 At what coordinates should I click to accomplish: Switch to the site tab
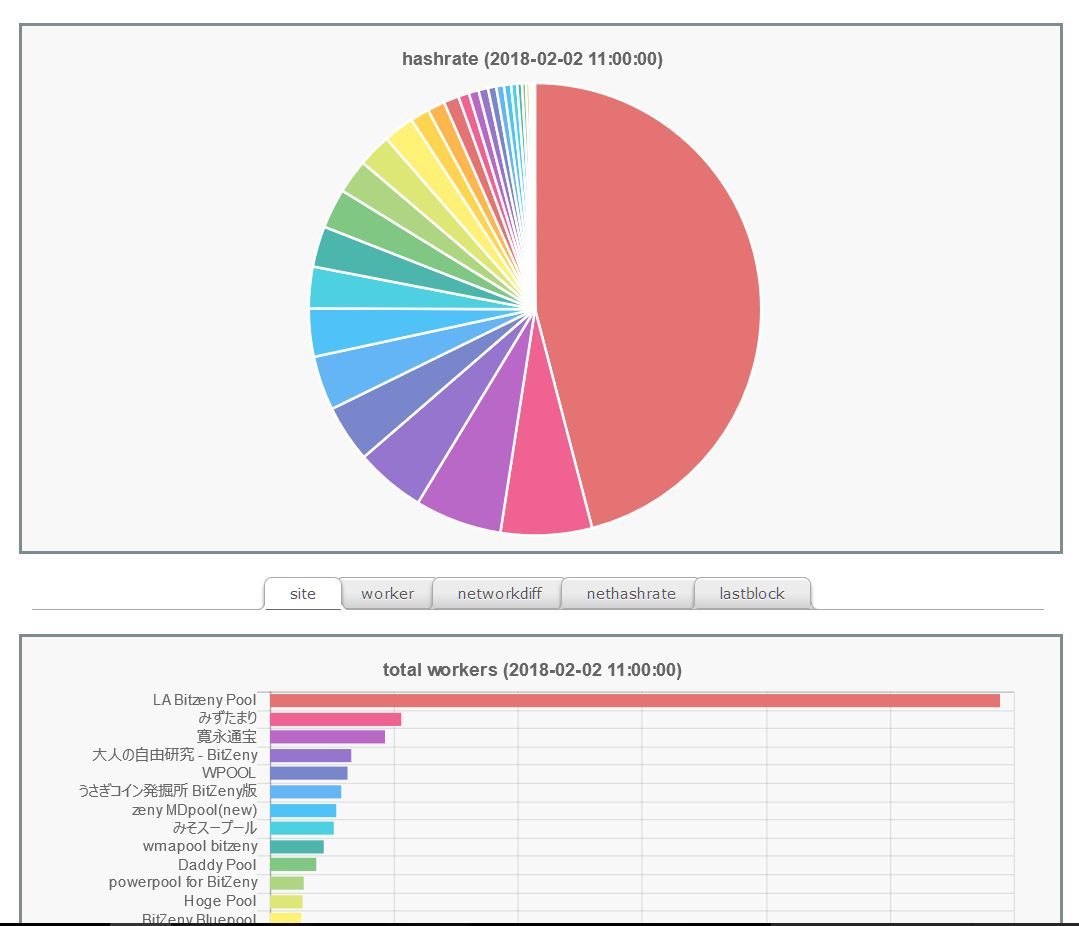[303, 593]
